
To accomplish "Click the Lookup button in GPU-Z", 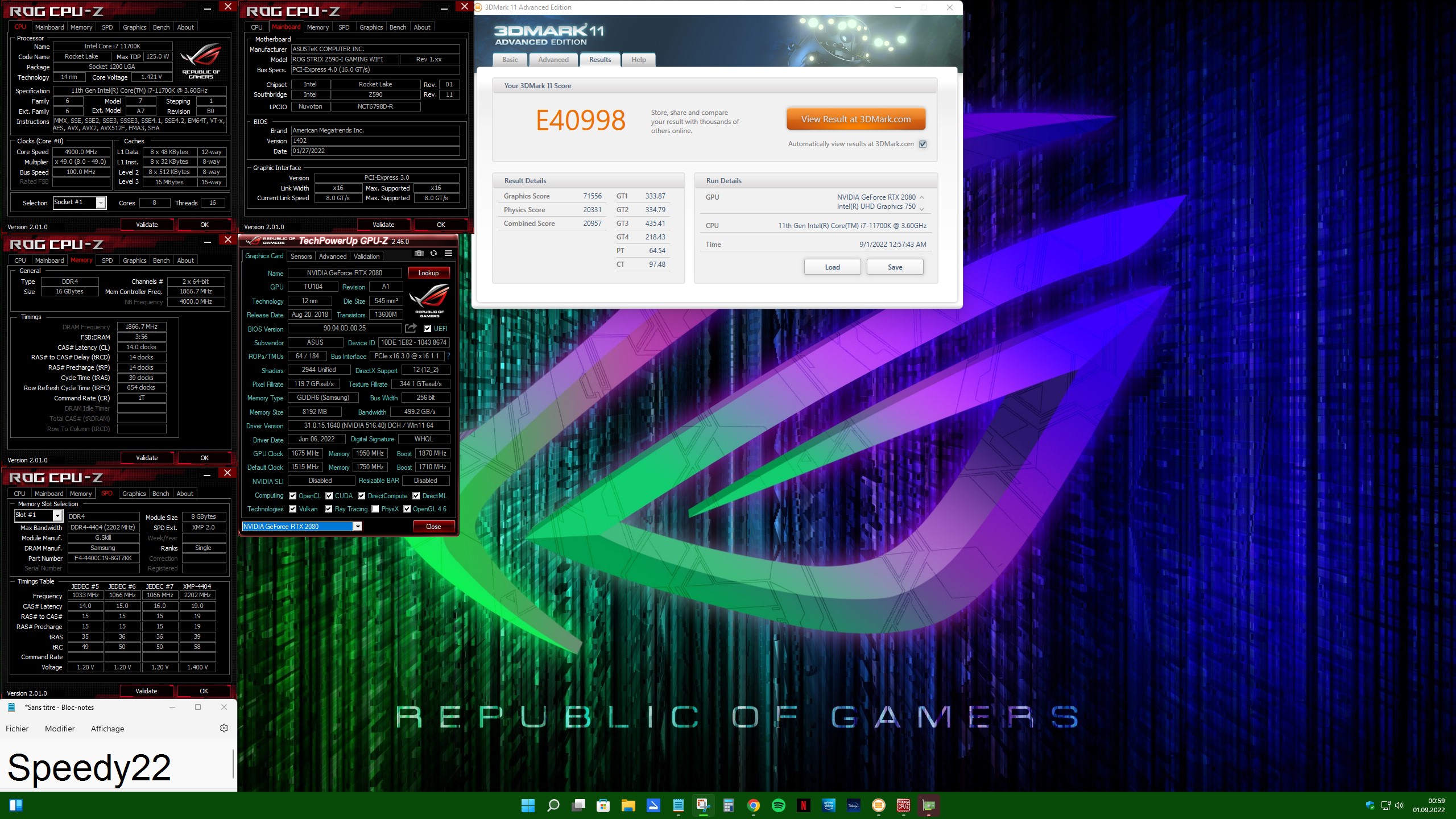I will tap(428, 273).
